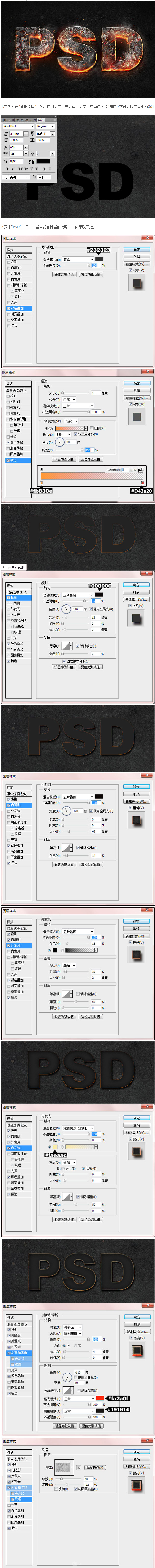This screenshot has height=1568, width=155.
Task: Click the inner shadow angle dial
Action: (x=66, y=811)
